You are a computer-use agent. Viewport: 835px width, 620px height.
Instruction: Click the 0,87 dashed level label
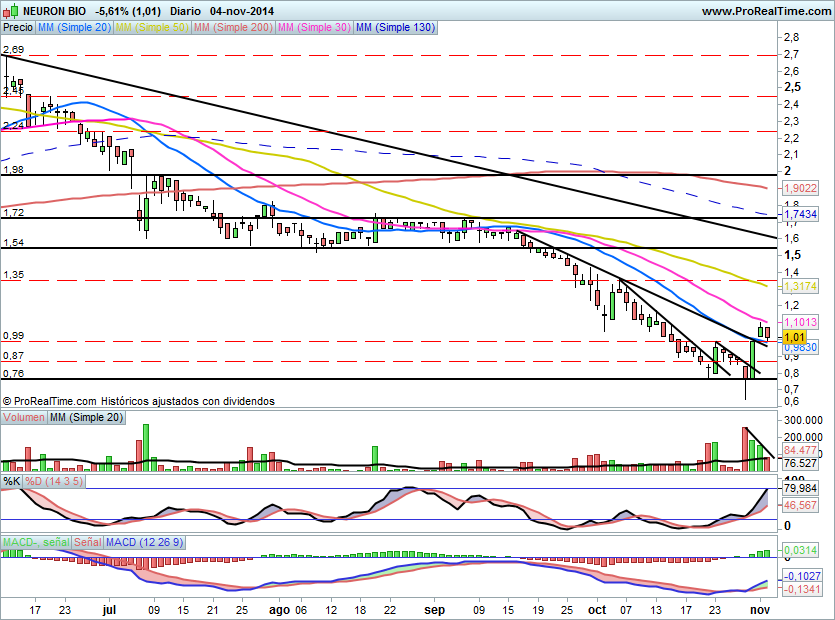point(13,356)
